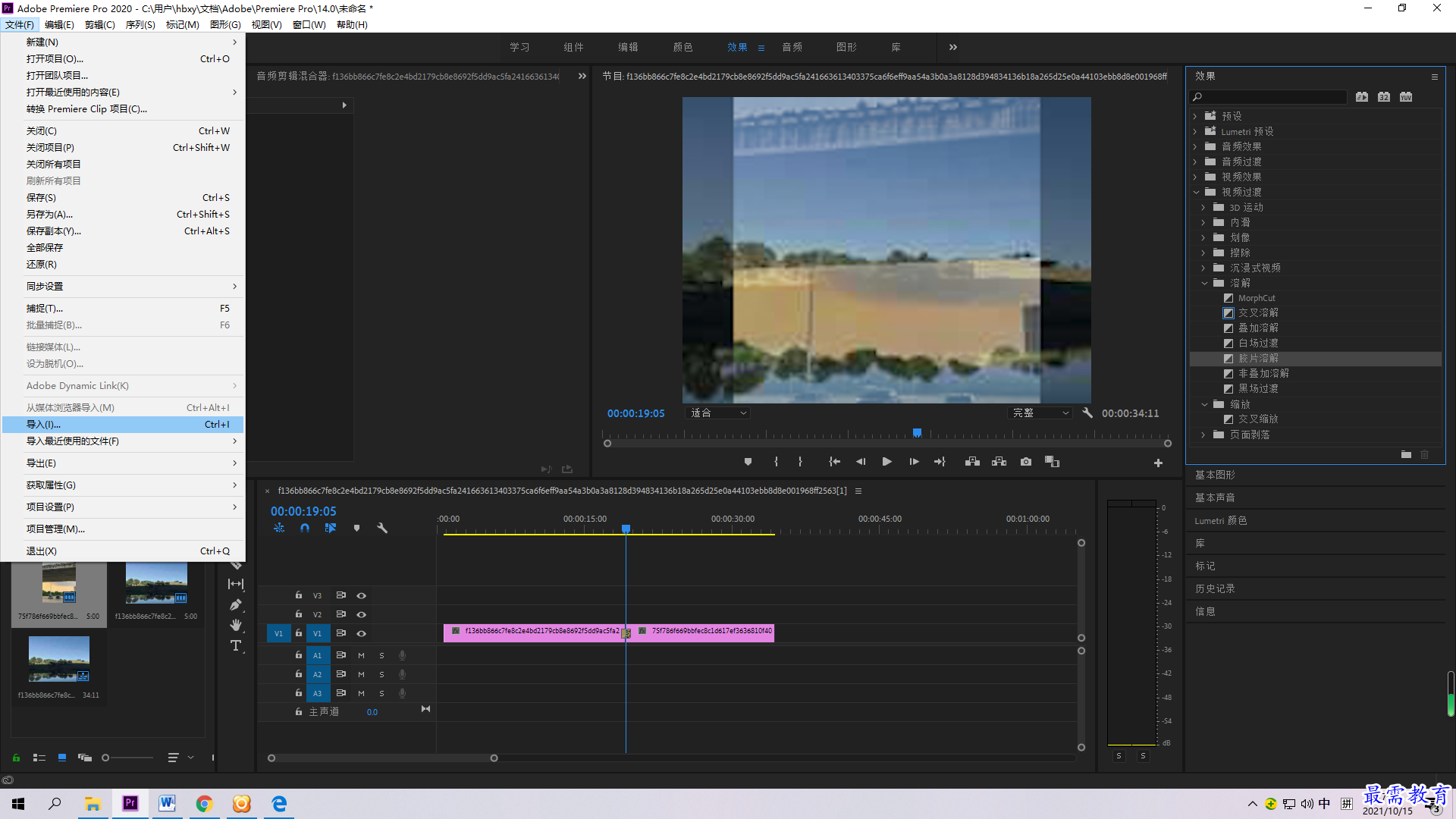
Task: Expand the 音频效果 folder
Action: tap(1195, 146)
